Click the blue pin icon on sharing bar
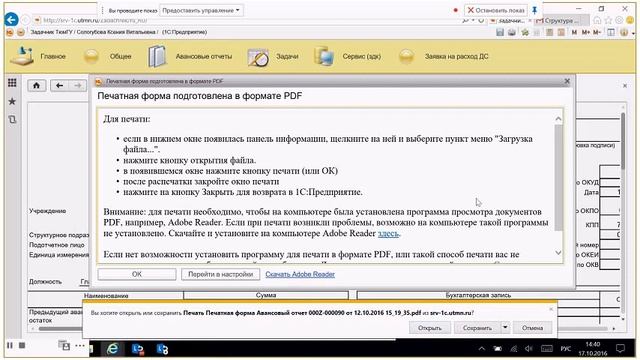 pyautogui.click(x=535, y=10)
